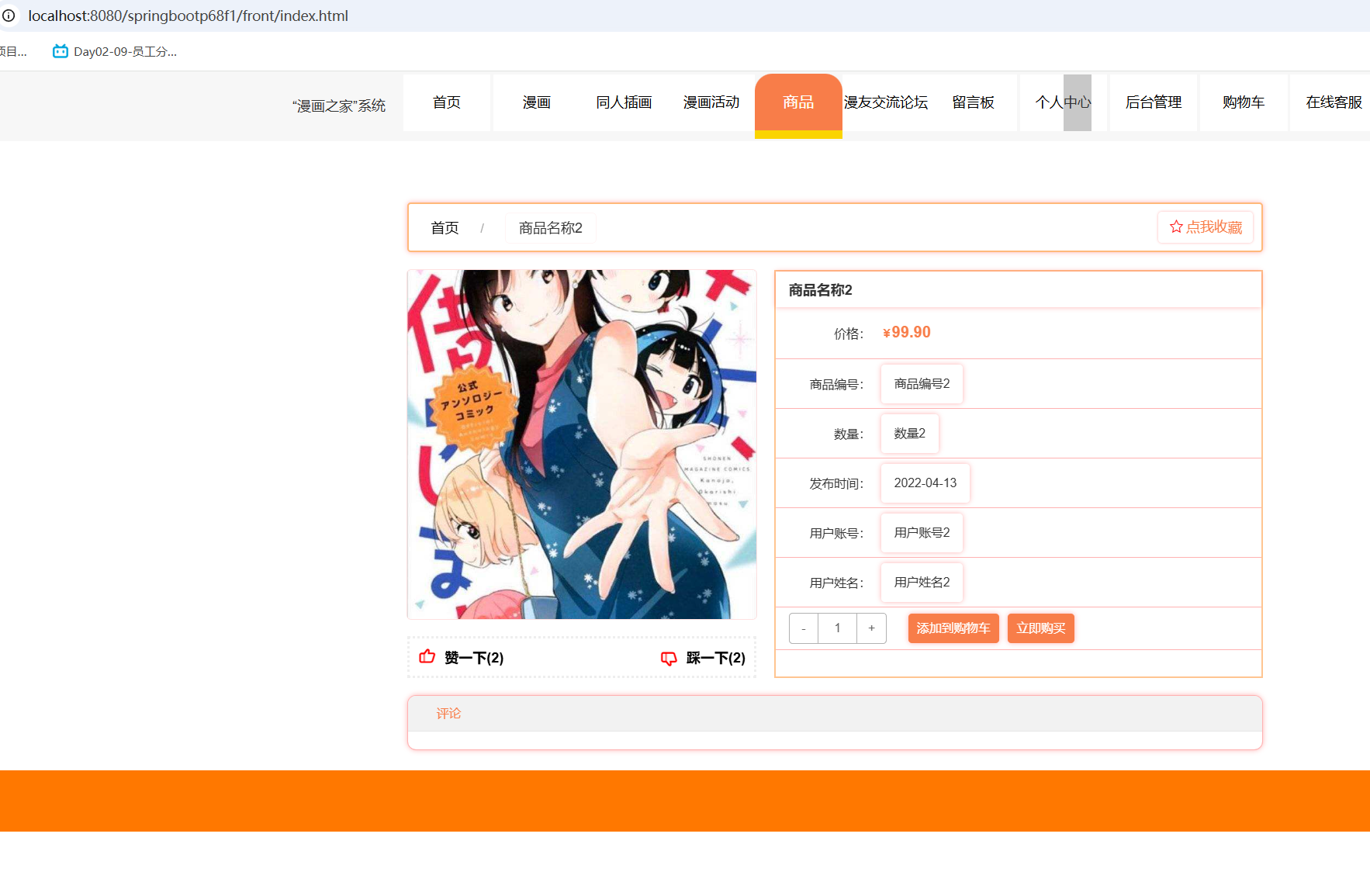The height and width of the screenshot is (896, 1370).
Task: Open the Day02-09 bookmark icon
Action: pos(60,51)
